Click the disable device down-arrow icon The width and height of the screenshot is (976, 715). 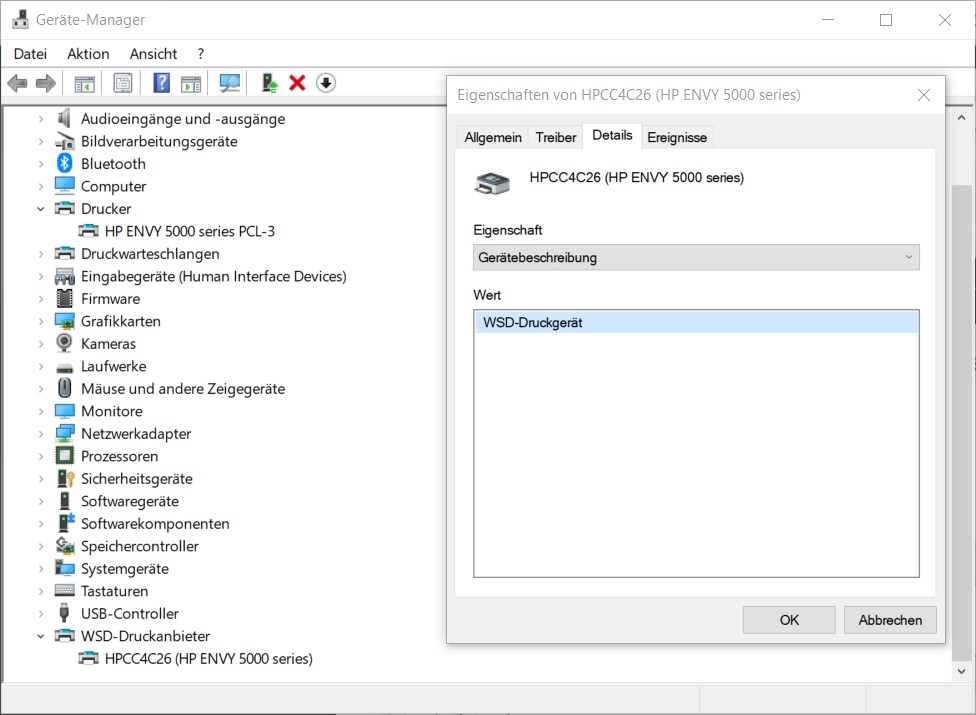pos(326,83)
